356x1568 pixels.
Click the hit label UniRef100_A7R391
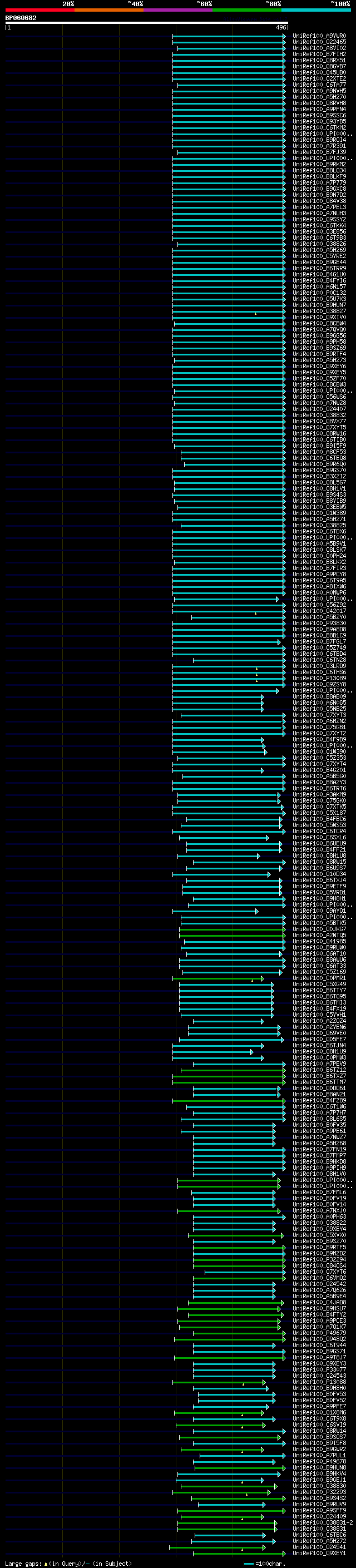pyautogui.click(x=319, y=146)
